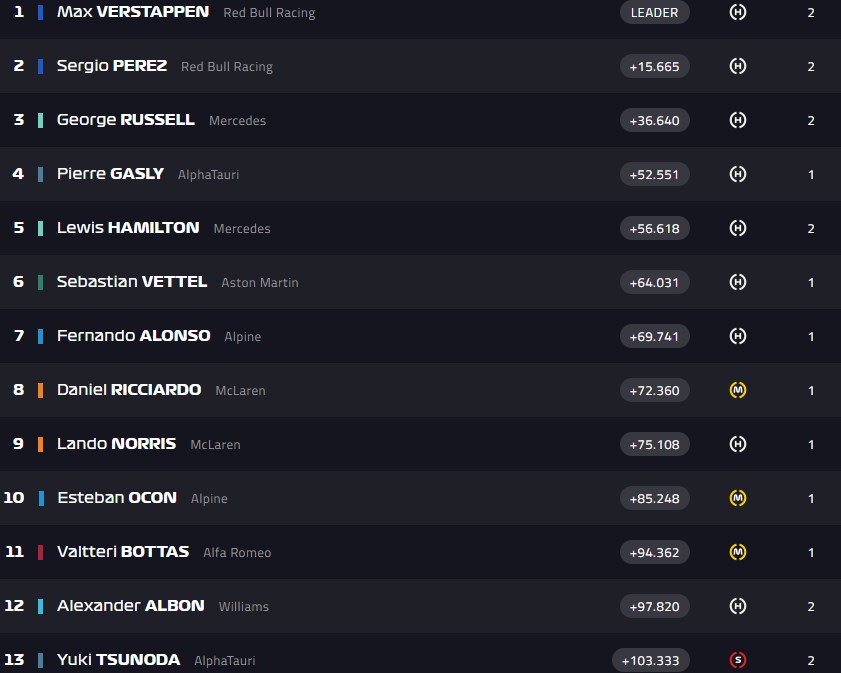
Task: Click Bottas's medium tyre icon
Action: 738,552
